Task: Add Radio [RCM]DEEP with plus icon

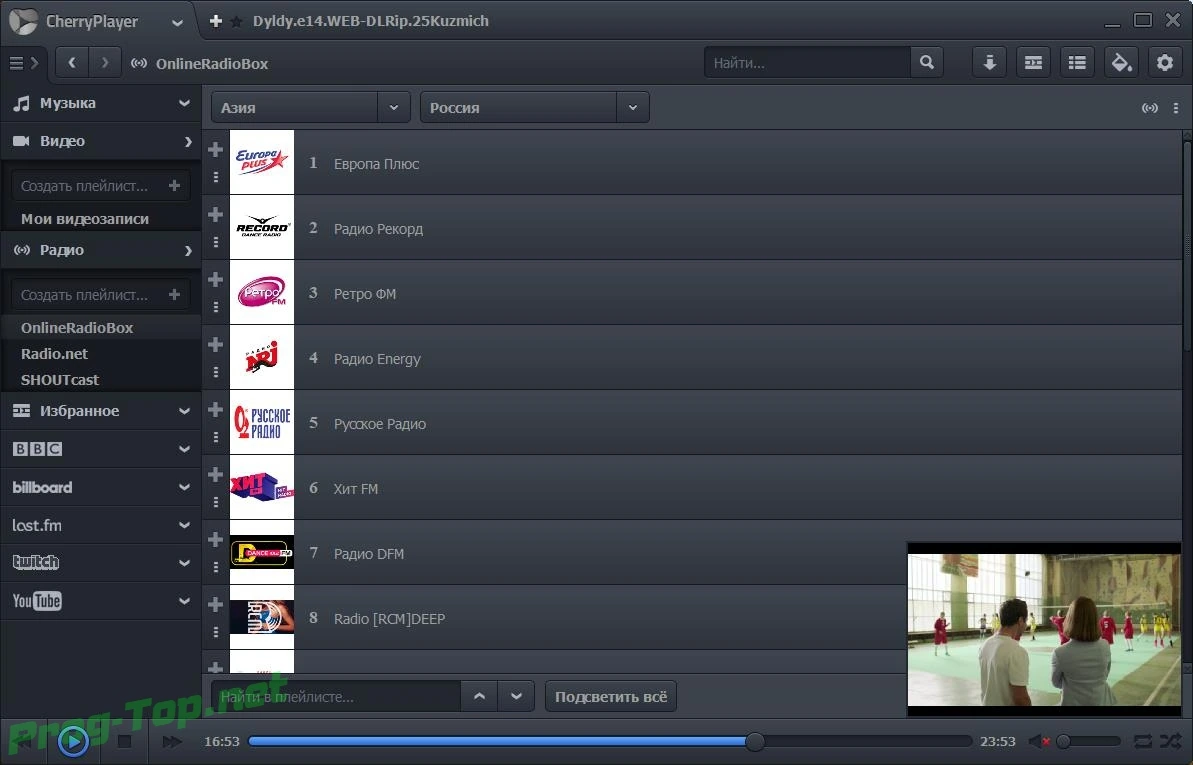Action: pyautogui.click(x=215, y=604)
